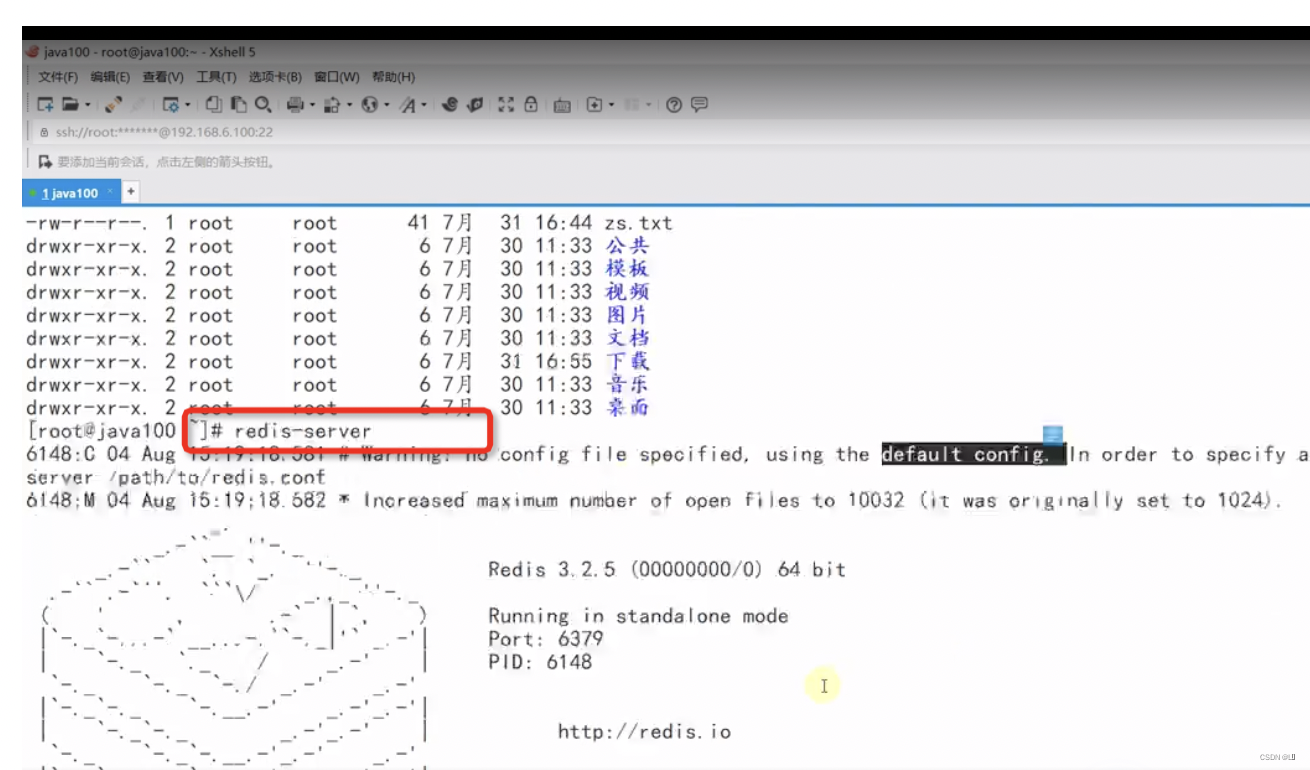This screenshot has height=770, width=1310.
Task: Select the 1 java100 session tab
Action: coord(70,193)
